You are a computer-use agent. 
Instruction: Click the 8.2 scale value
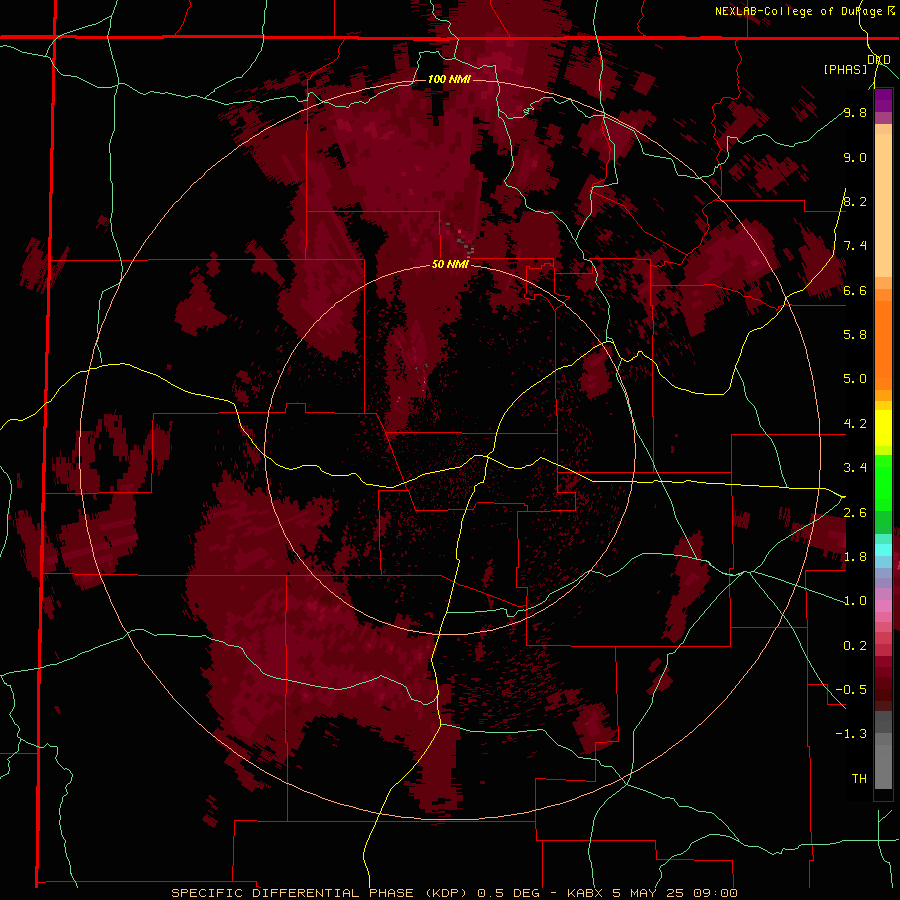pos(855,201)
